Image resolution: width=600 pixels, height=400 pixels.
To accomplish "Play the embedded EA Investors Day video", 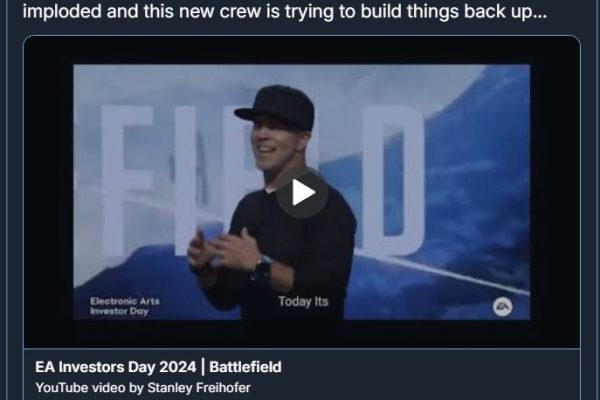I will (x=302, y=193).
